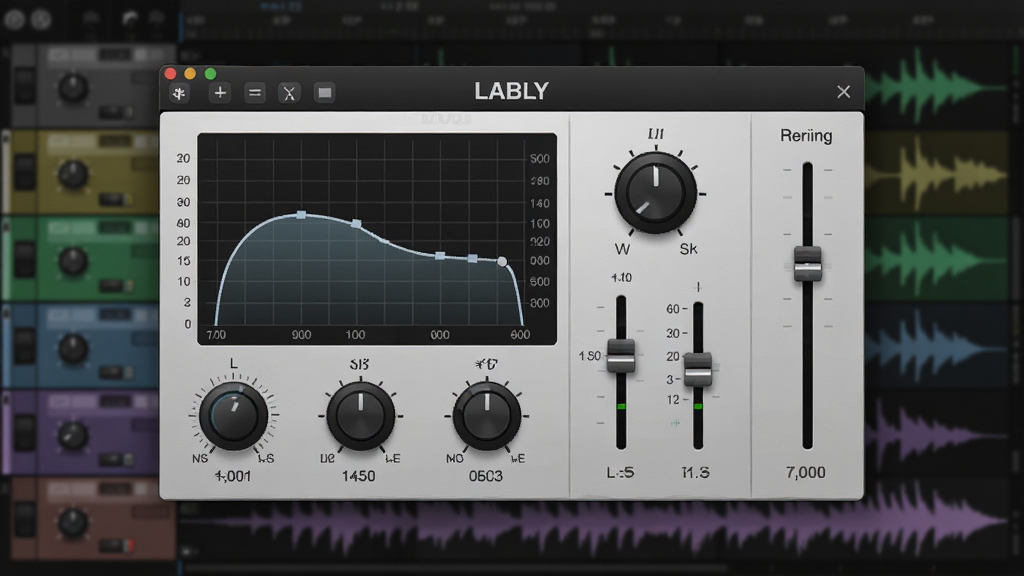Click the 1,001 value under the L knob

(232, 476)
